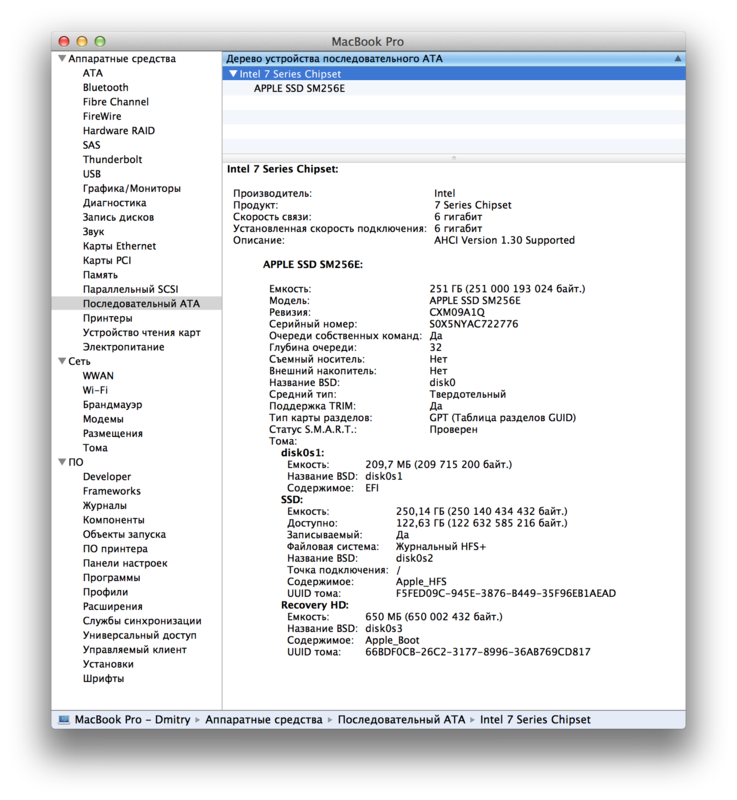Select Диагностика in the sidebar
The width and height of the screenshot is (737, 800).
115,203
